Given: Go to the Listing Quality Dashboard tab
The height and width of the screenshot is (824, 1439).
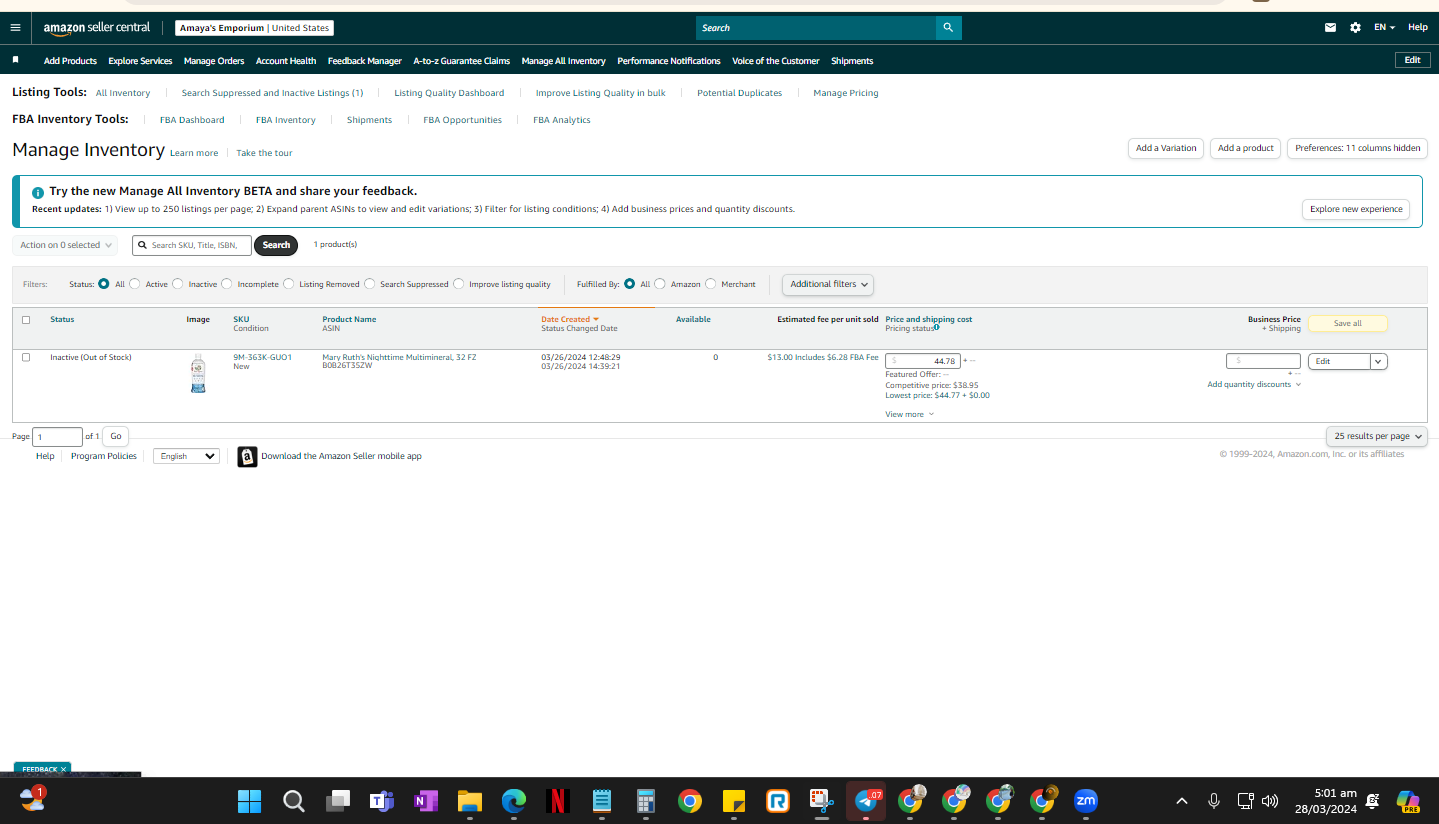Looking at the screenshot, I should [449, 93].
